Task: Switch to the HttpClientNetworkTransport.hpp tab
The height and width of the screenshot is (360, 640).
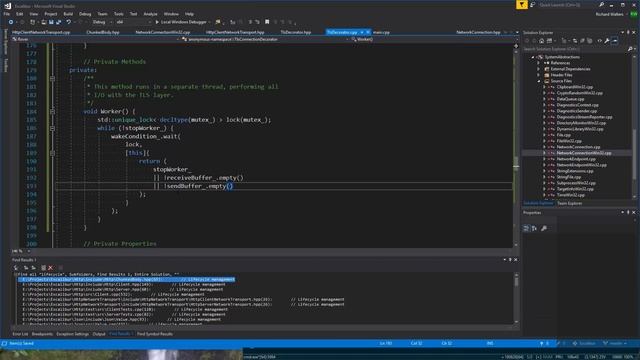Action: 235,32
